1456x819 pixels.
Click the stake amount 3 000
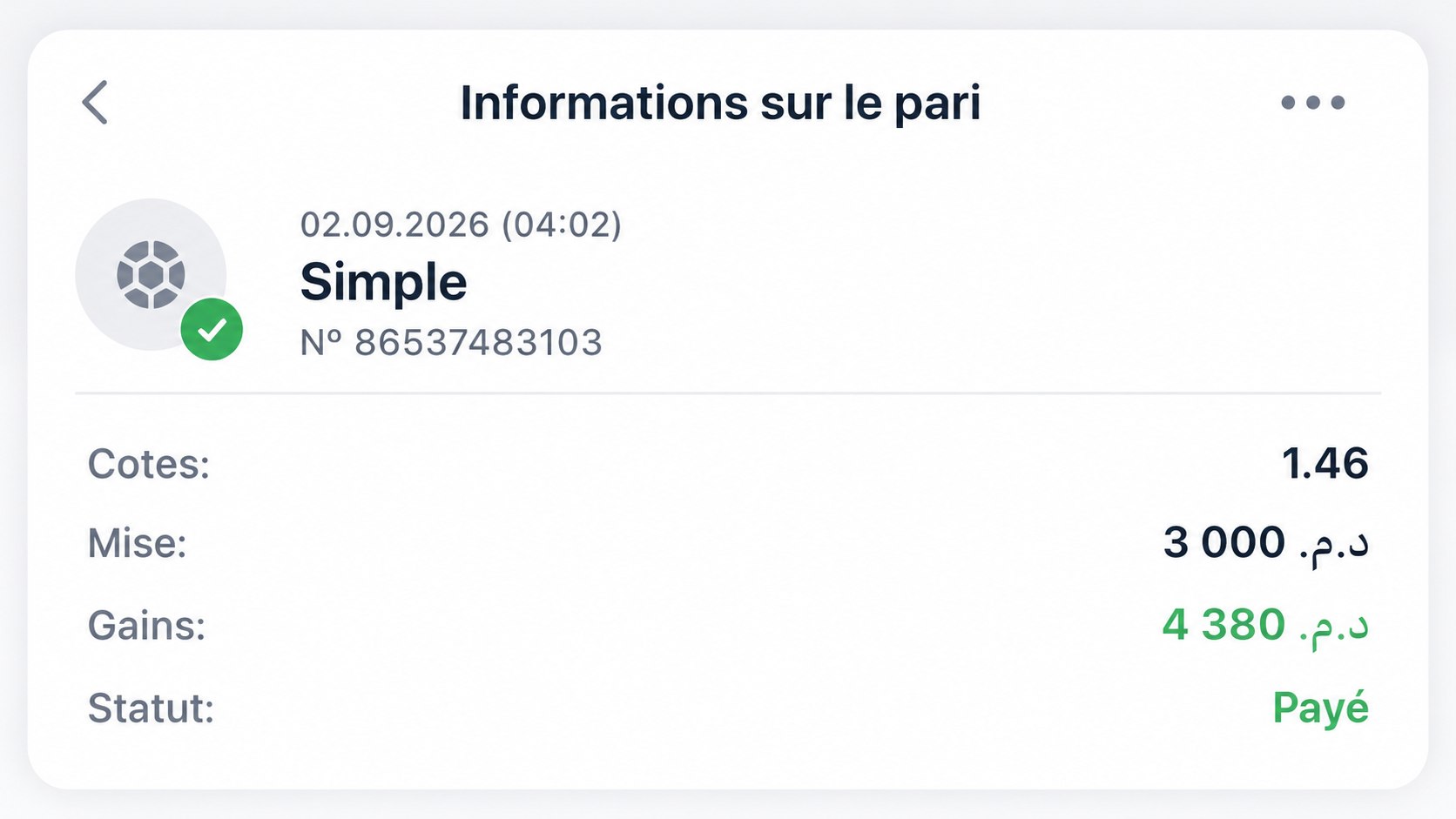pos(1223,542)
